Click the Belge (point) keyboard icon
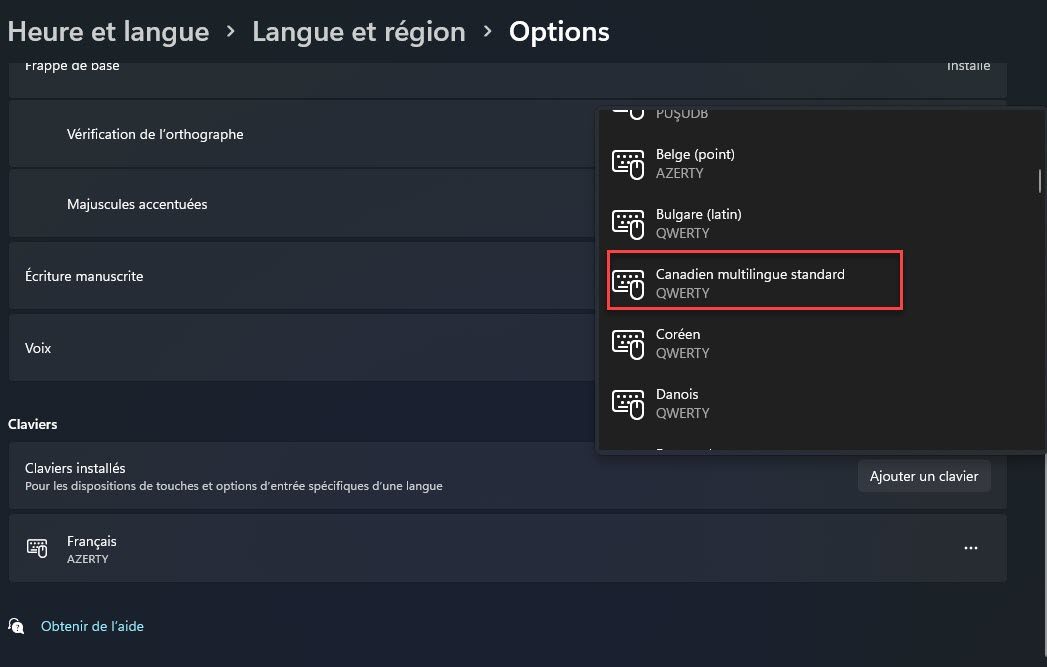Screen dimensions: 1047x667 tap(628, 164)
